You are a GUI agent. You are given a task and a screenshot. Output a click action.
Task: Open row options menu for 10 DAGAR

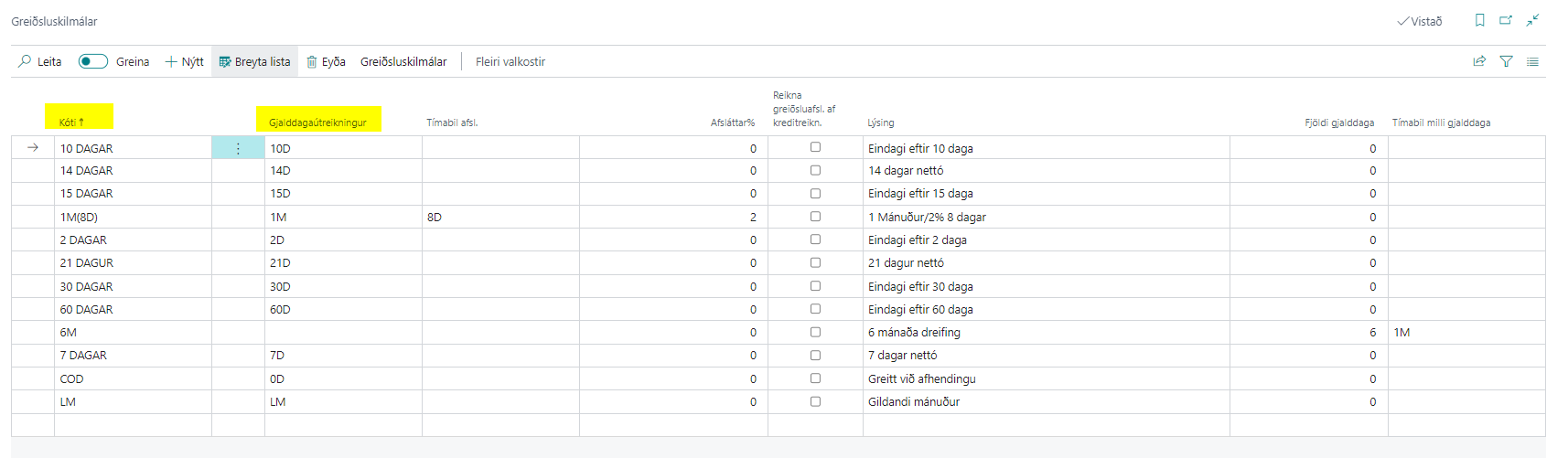point(238,148)
